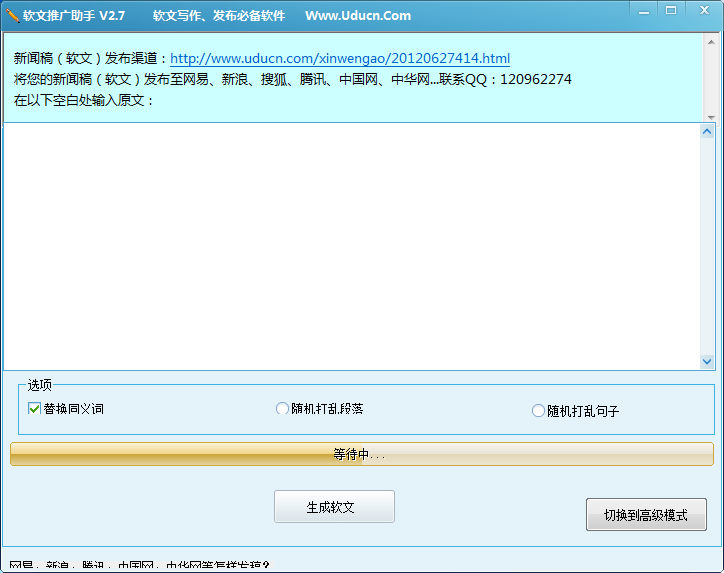Click the 选项 group label
The image size is (724, 573).
tap(40, 385)
